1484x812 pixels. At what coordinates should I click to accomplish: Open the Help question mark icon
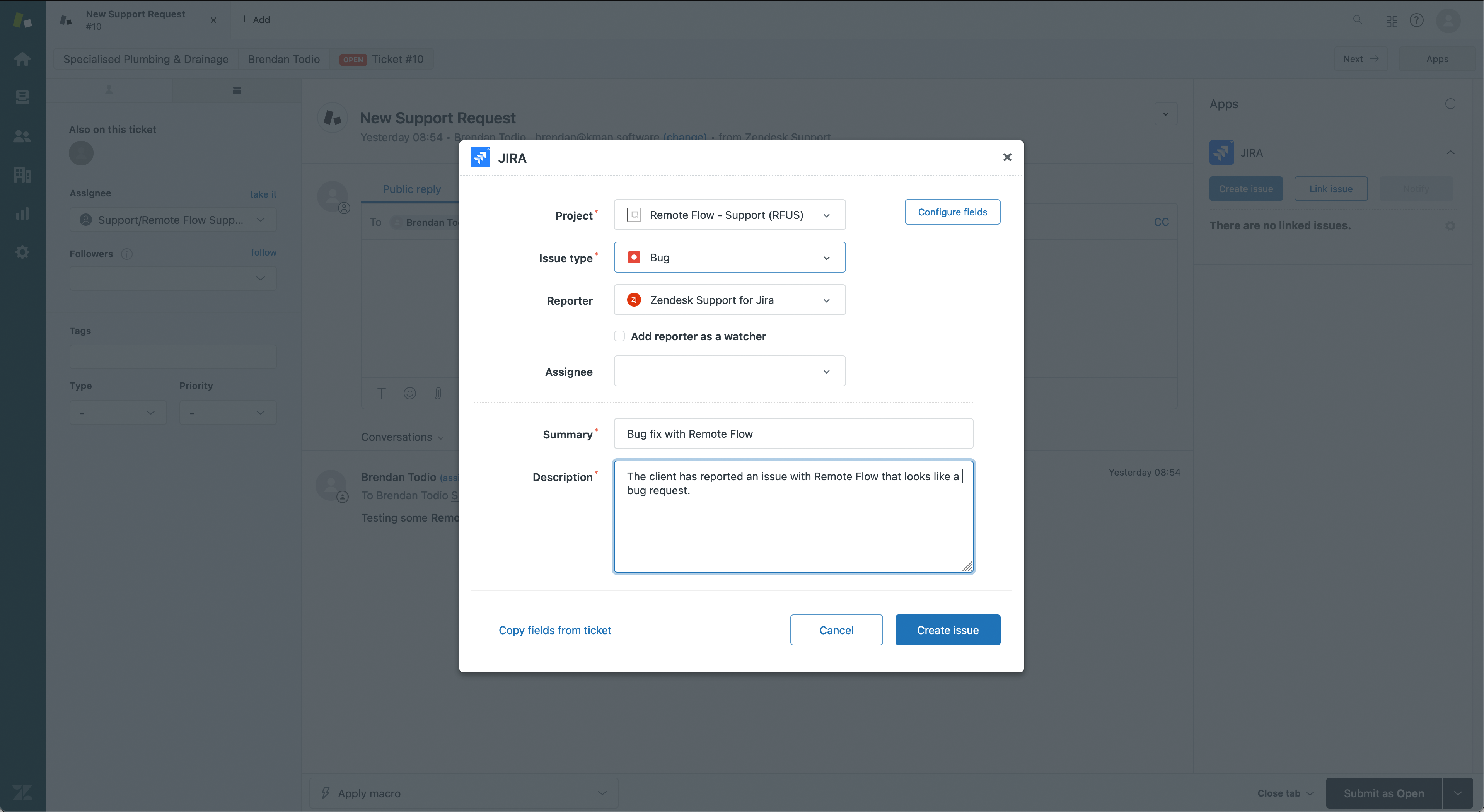pos(1417,20)
